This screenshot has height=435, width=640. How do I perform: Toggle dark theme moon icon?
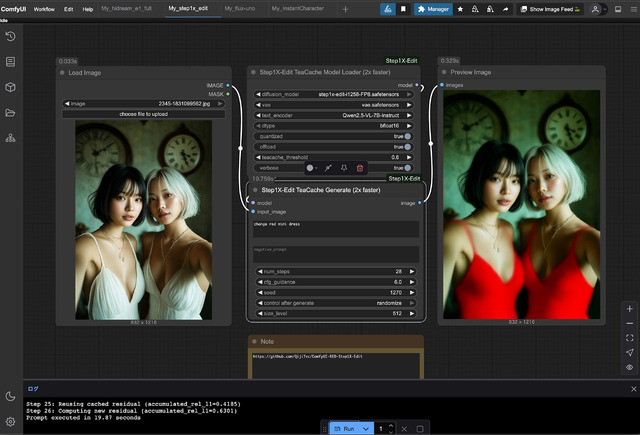[11, 396]
